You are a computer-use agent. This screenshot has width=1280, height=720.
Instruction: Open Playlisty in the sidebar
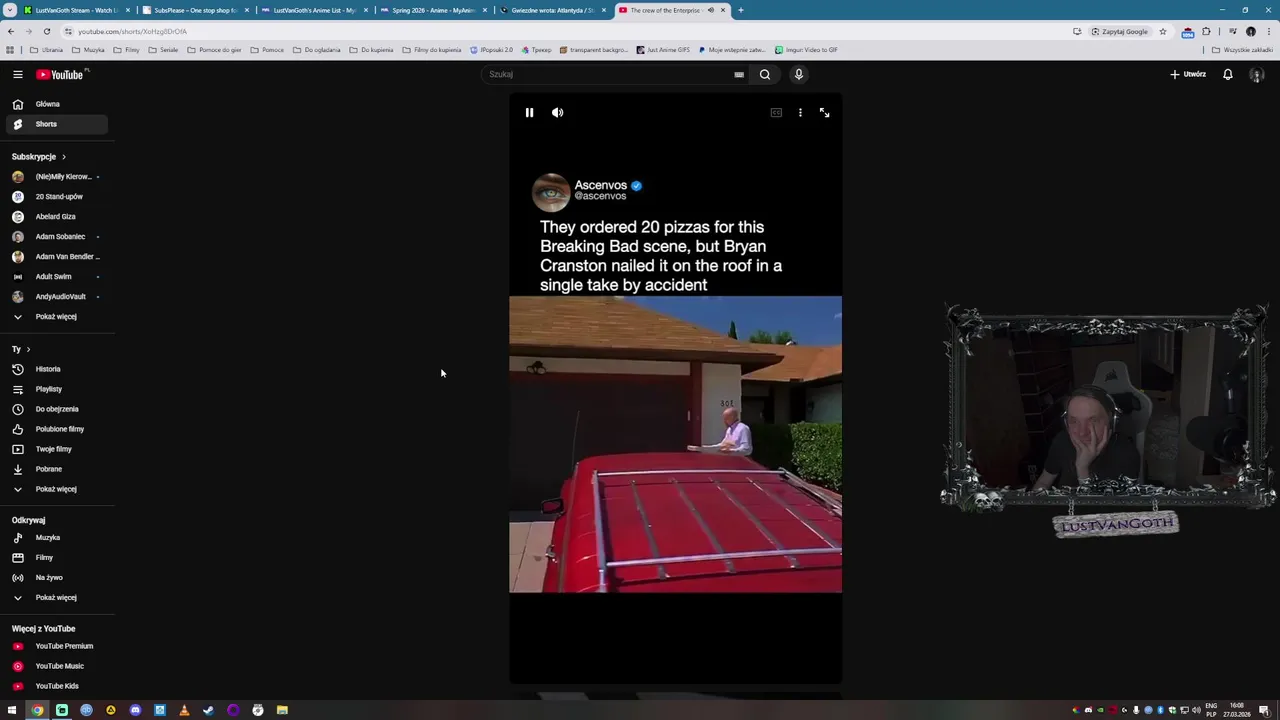(x=55, y=389)
